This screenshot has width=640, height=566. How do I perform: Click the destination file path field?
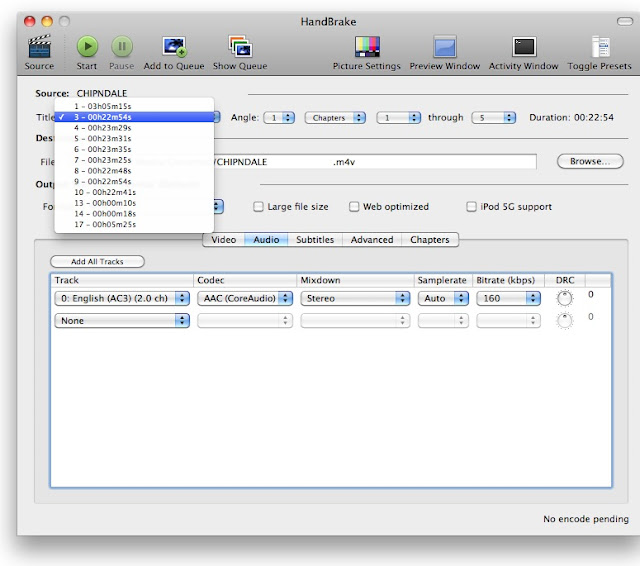click(x=375, y=162)
